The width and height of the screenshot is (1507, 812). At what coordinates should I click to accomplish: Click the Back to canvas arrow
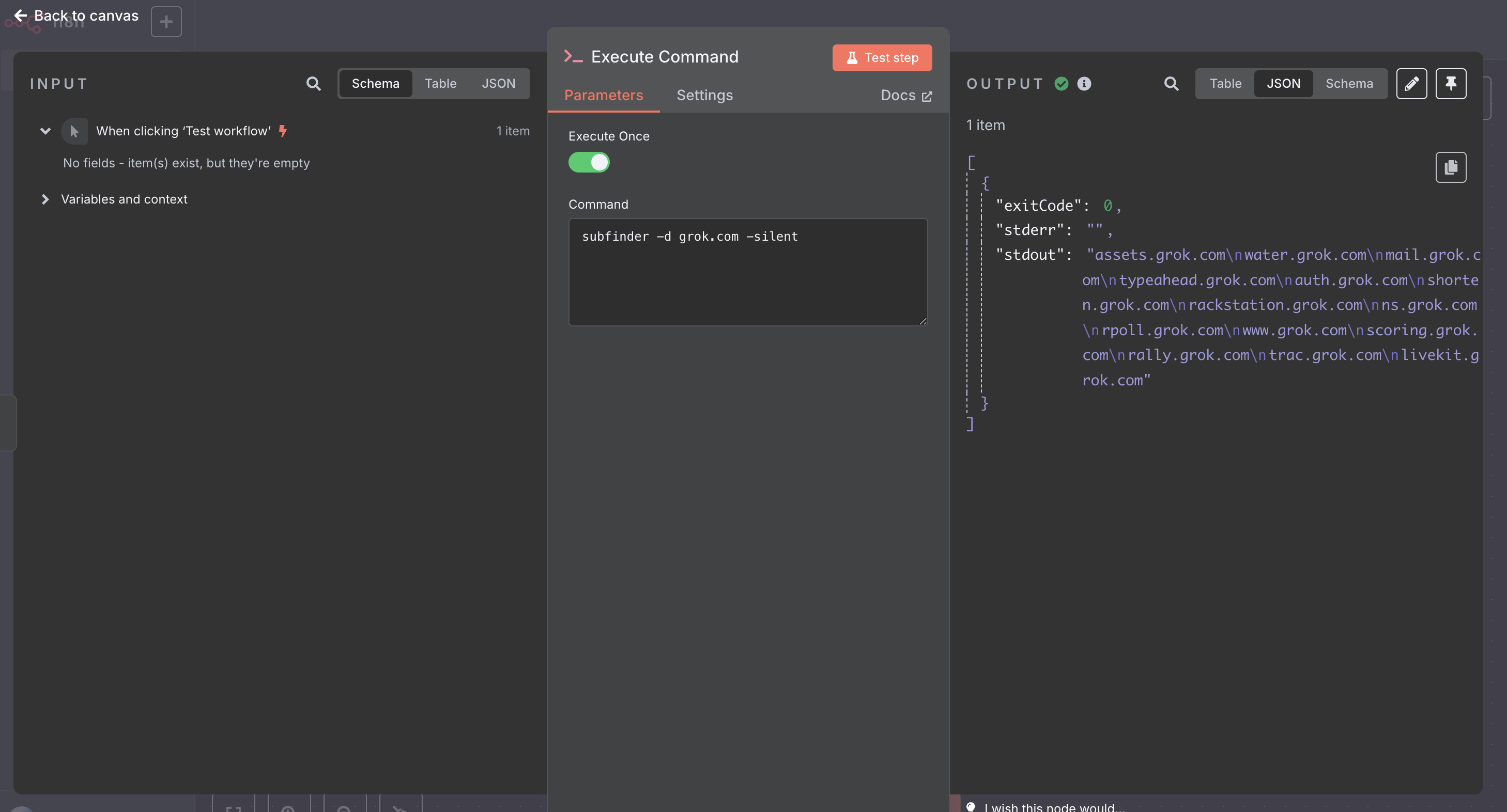tap(21, 15)
